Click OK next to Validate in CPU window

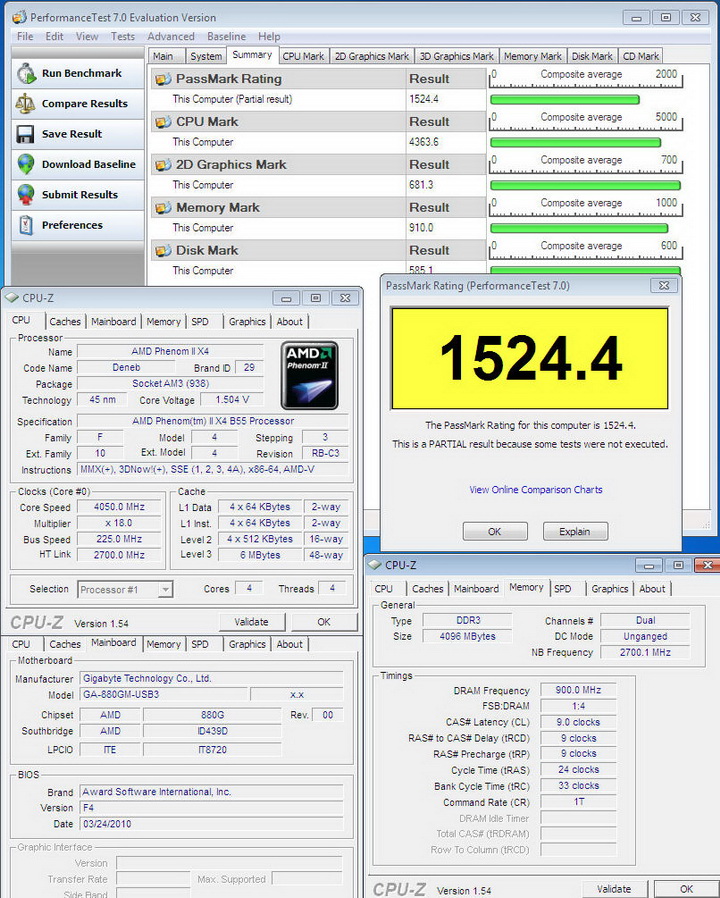coord(324,621)
